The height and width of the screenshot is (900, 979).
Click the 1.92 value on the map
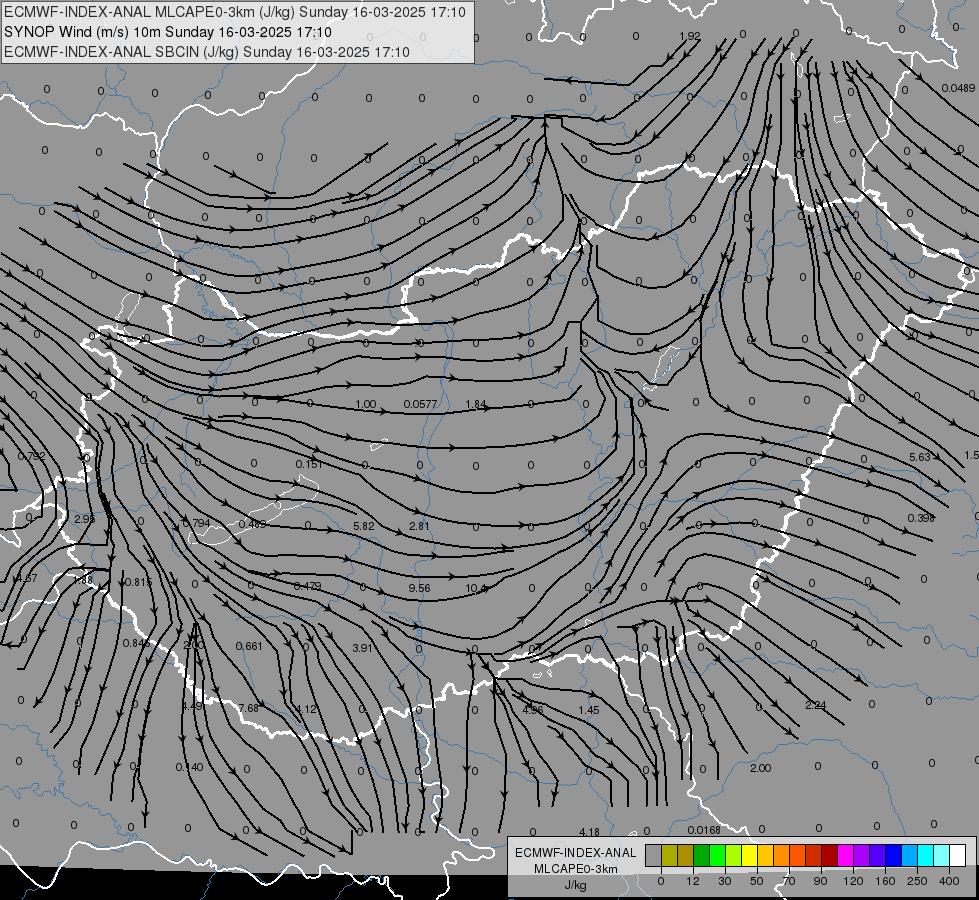[x=690, y=36]
